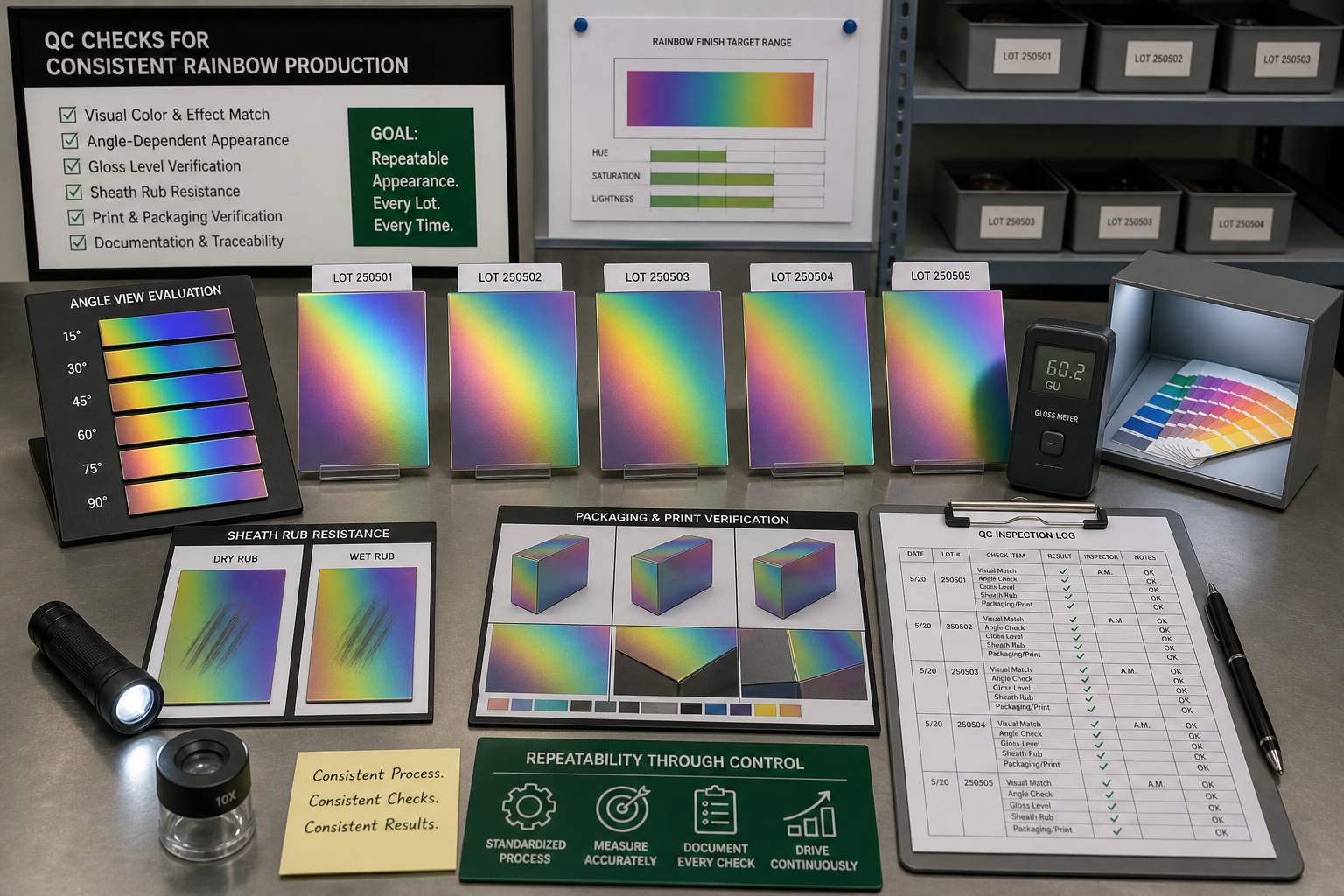This screenshot has width=1344, height=896.
Task: Click the SHEATH RUB RESISTANCE header
Action: [308, 534]
